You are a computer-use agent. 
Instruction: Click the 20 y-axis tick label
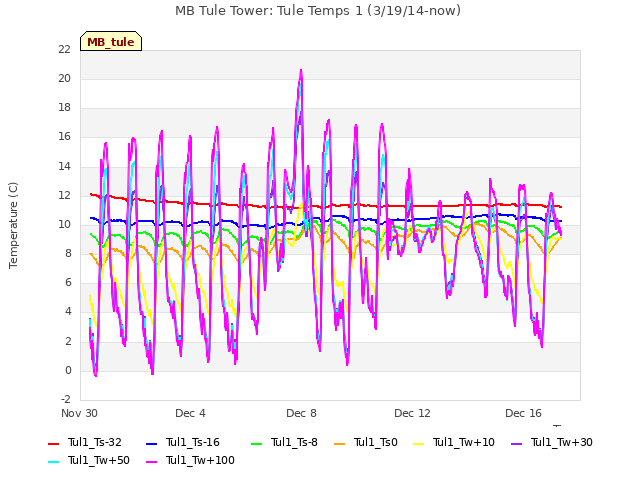click(64, 78)
